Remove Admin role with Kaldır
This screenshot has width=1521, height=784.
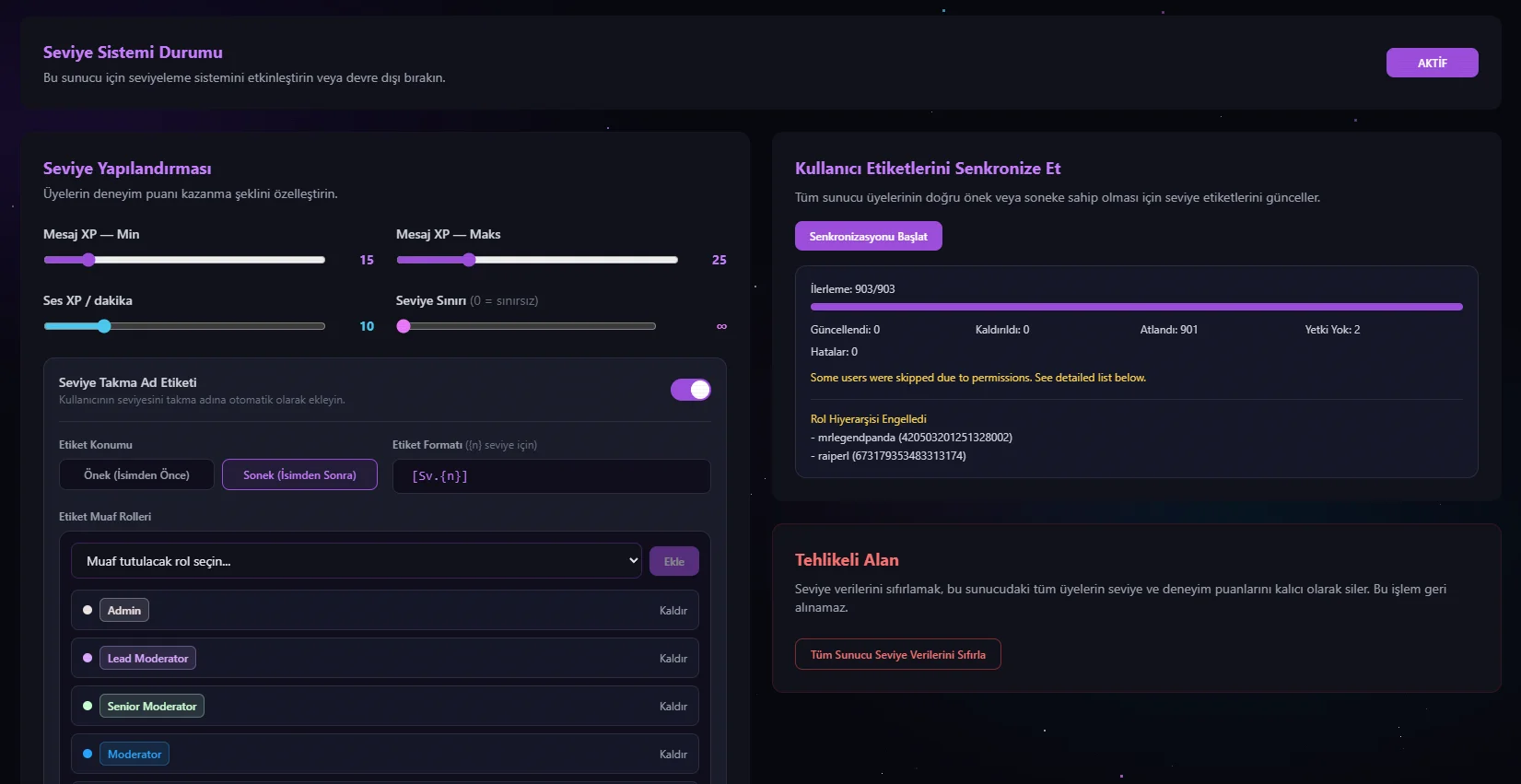[673, 611]
